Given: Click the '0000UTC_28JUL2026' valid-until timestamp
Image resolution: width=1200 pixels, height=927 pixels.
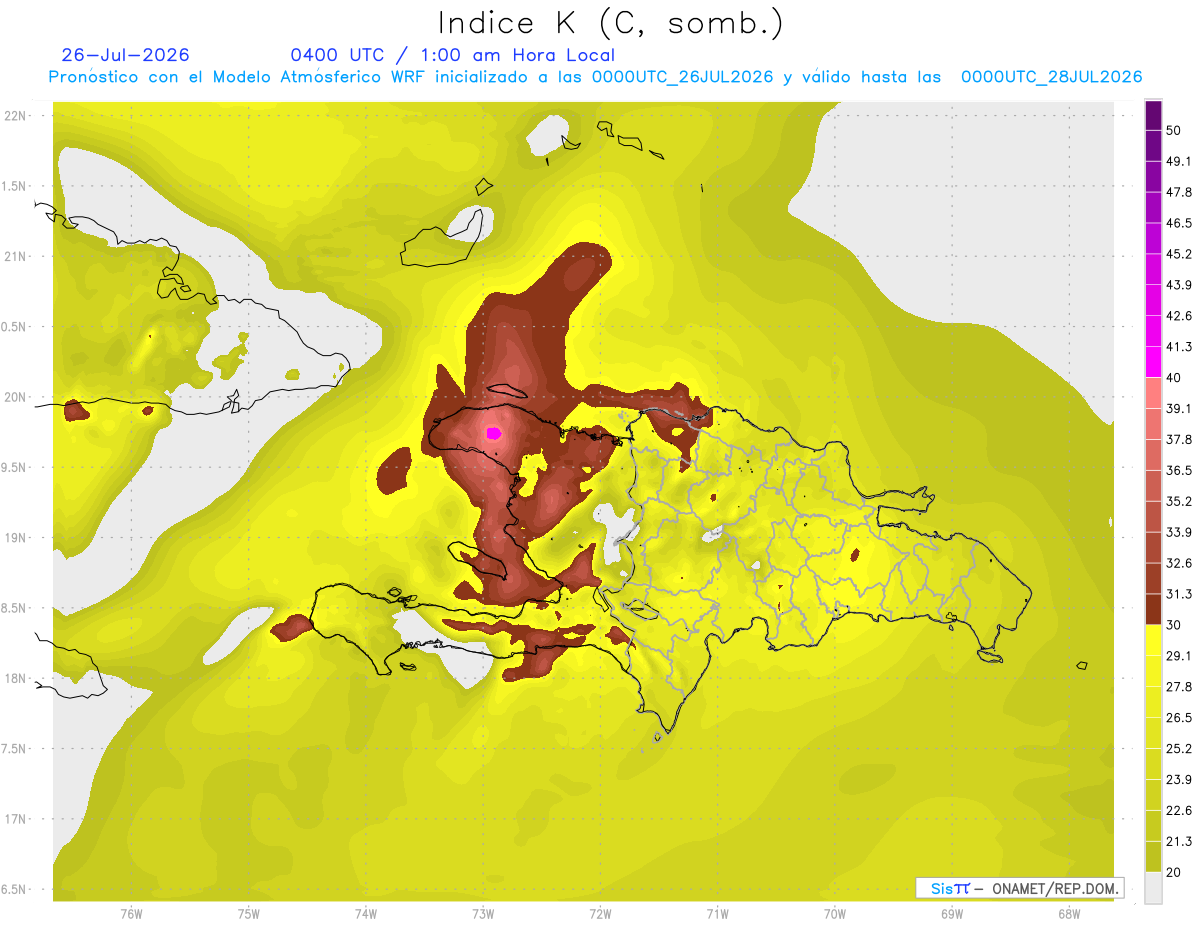Looking at the screenshot, I should [x=1051, y=77].
